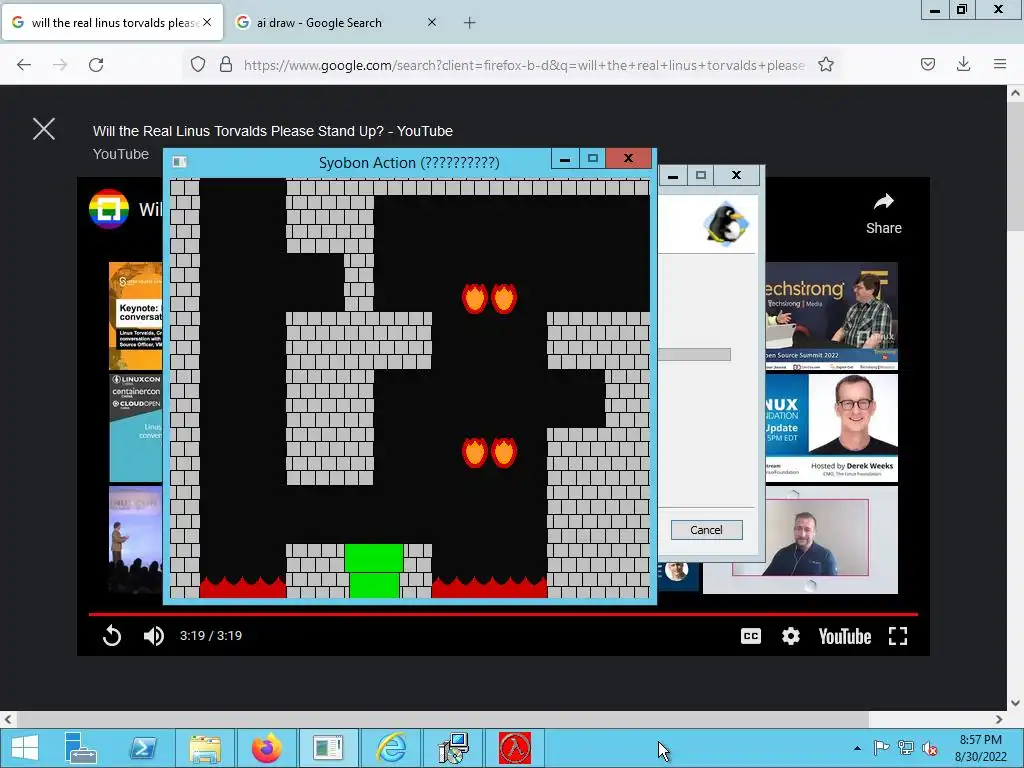Viewport: 1024px width, 768px height.
Task: Close the 'will the real linus torvalds' tab
Action: 207,22
